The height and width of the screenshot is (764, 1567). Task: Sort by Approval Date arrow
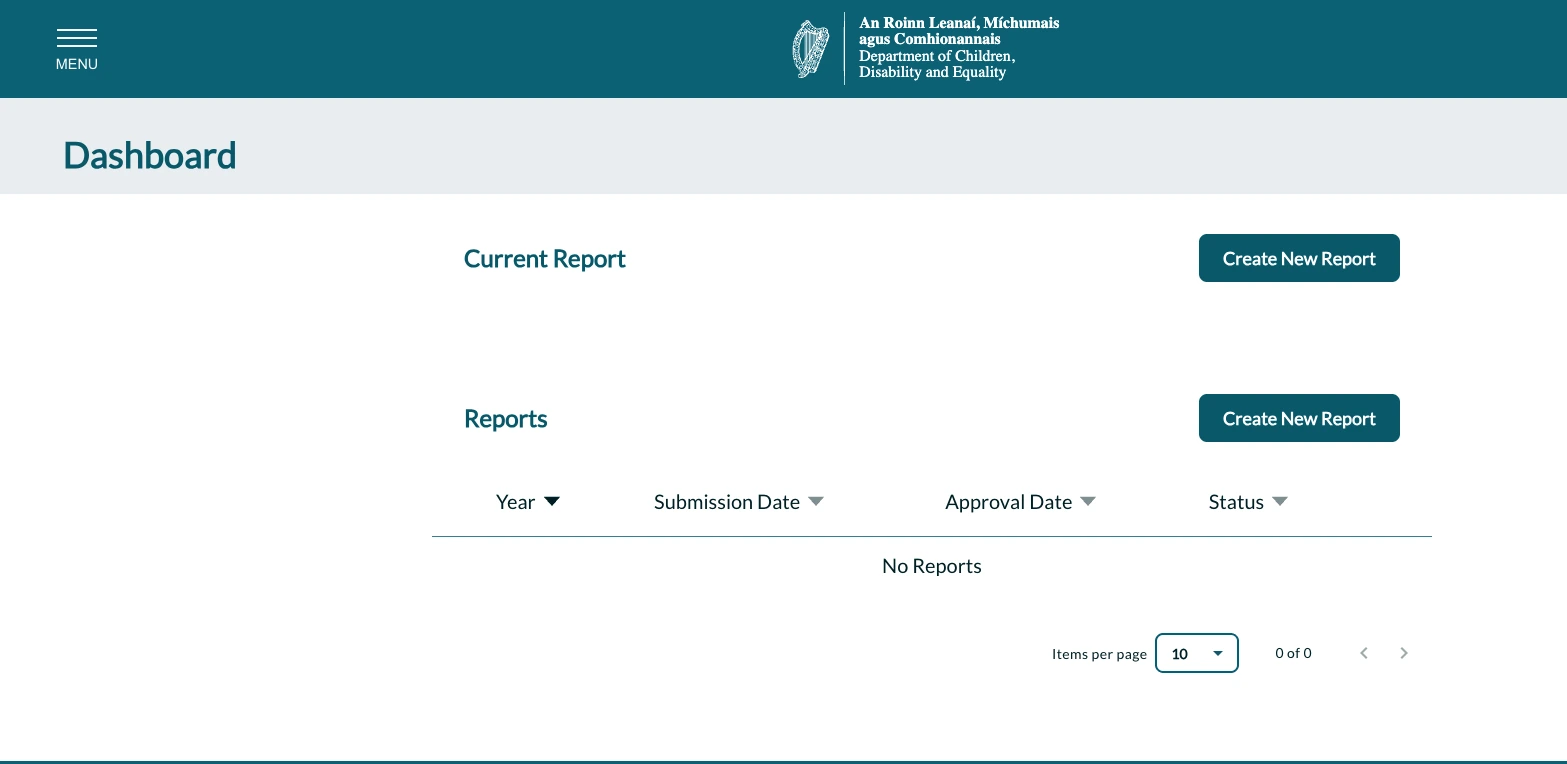click(x=1088, y=502)
